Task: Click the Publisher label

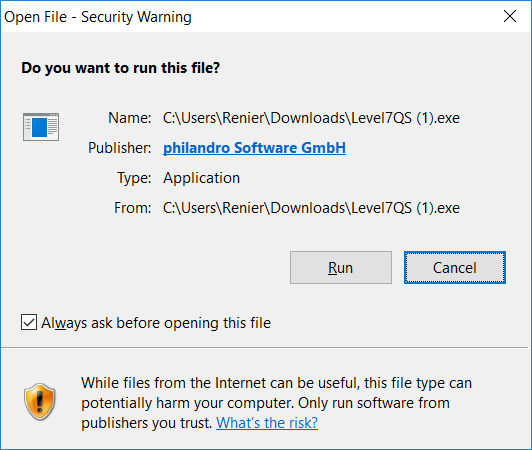Action: point(119,148)
